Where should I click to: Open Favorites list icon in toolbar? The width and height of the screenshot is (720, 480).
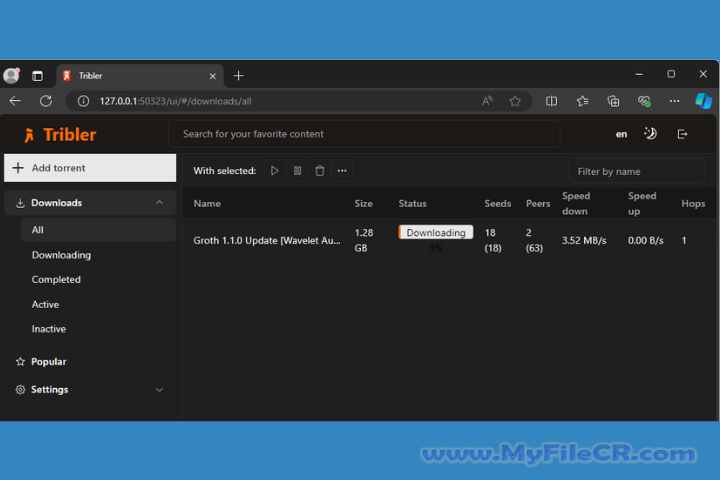pyautogui.click(x=582, y=101)
